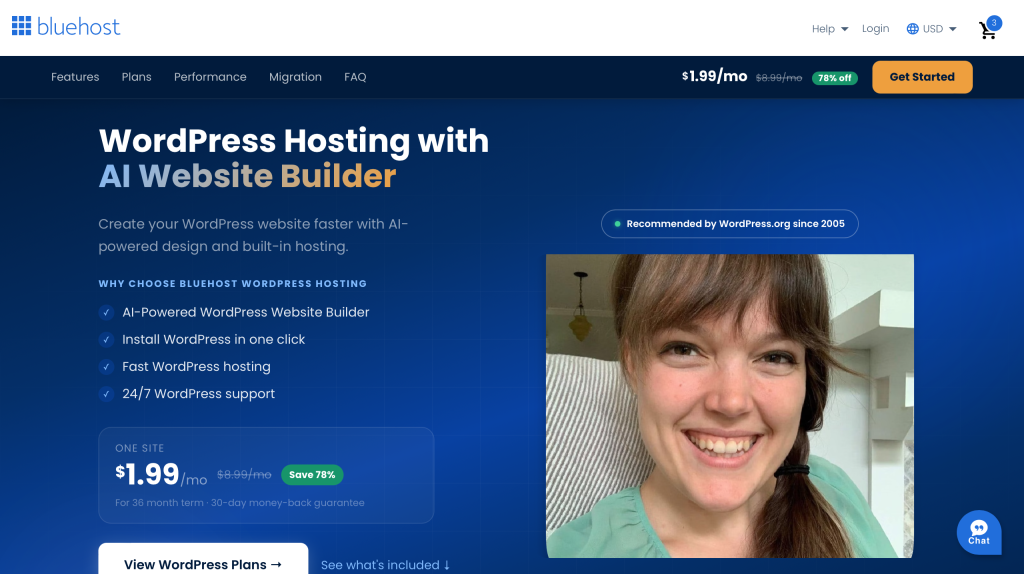The height and width of the screenshot is (574, 1024).
Task: Click the 30-day money-back guarantee text
Action: [x=287, y=503]
